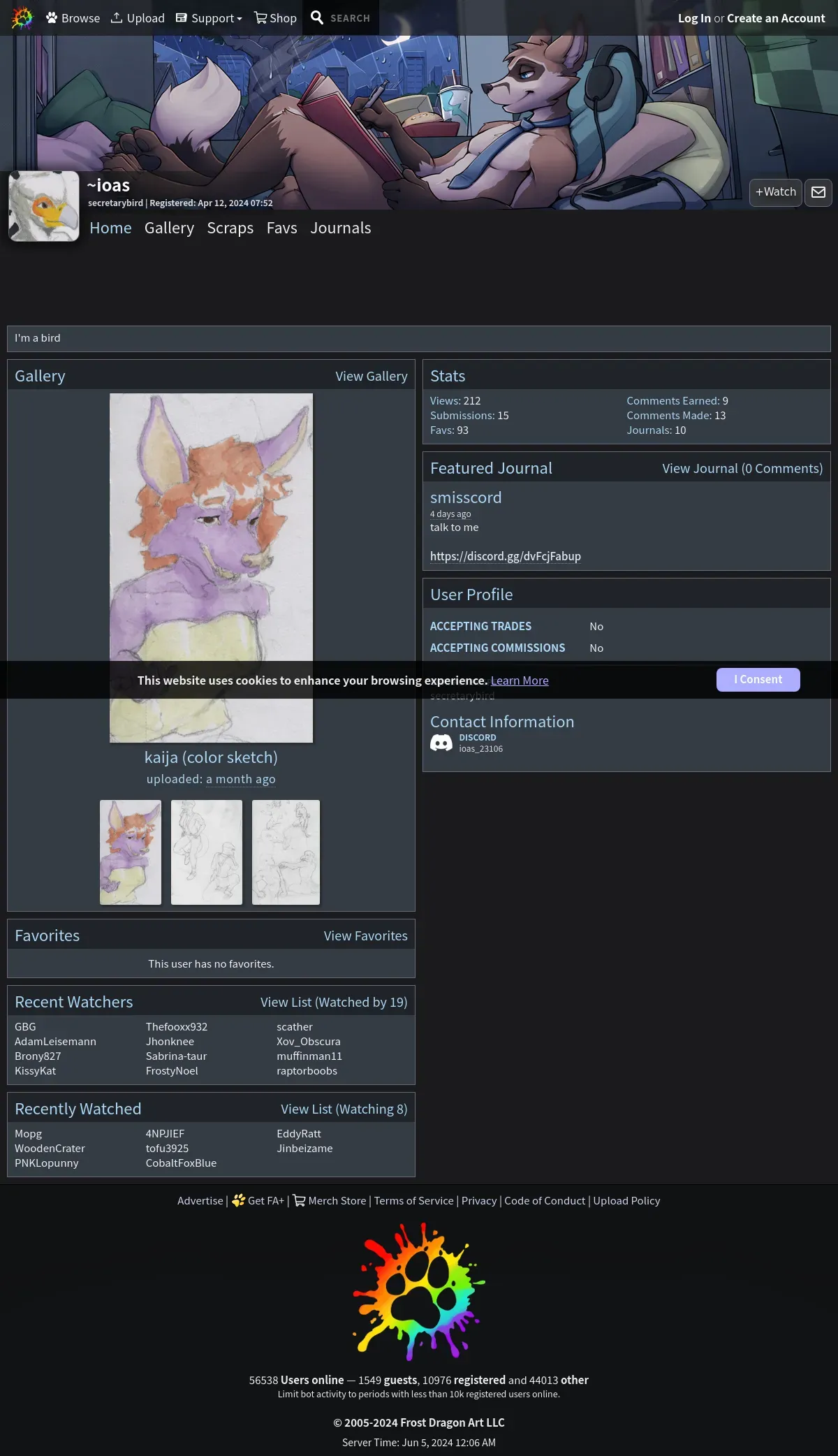Click watched user WoodenCrater
838x1456 pixels.
coord(50,1148)
